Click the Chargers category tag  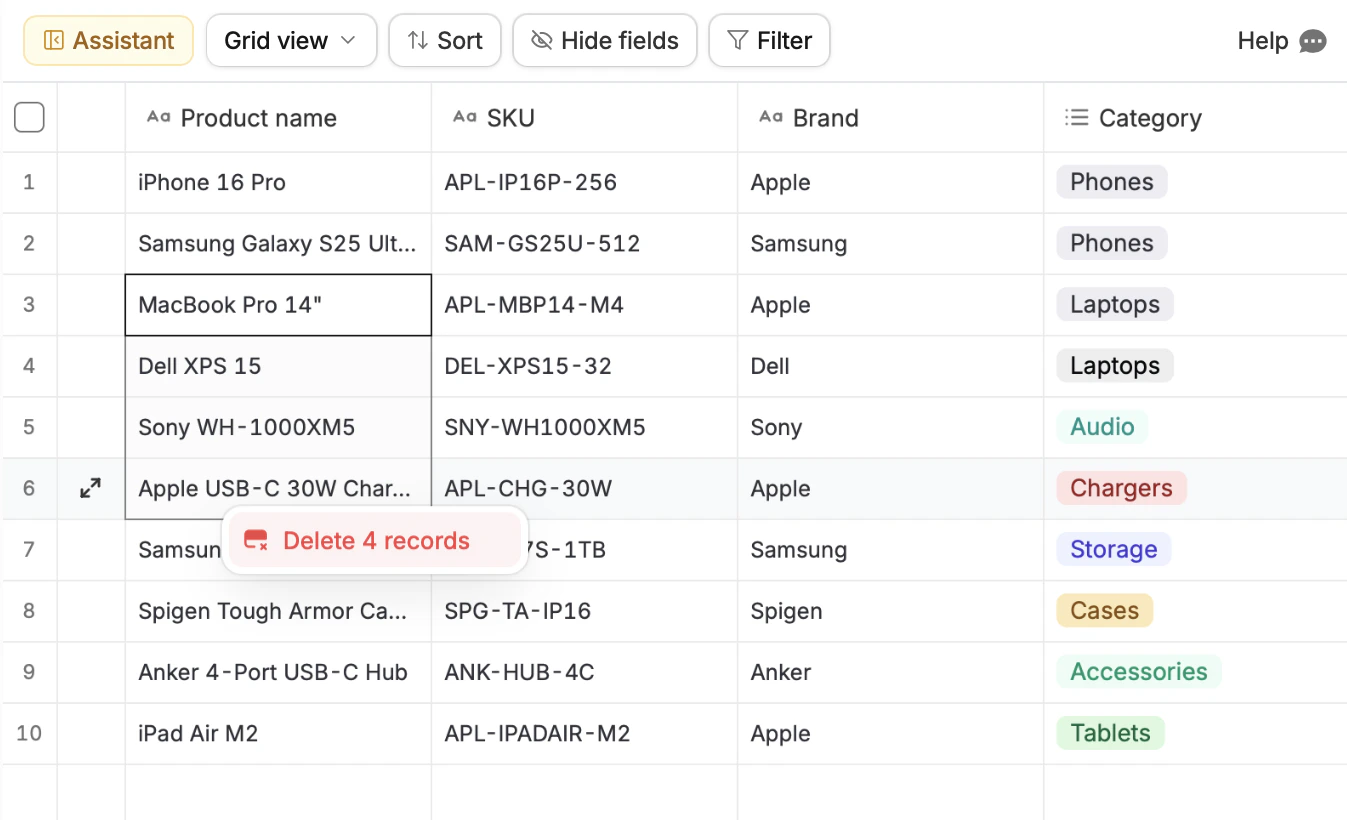[x=1121, y=488]
